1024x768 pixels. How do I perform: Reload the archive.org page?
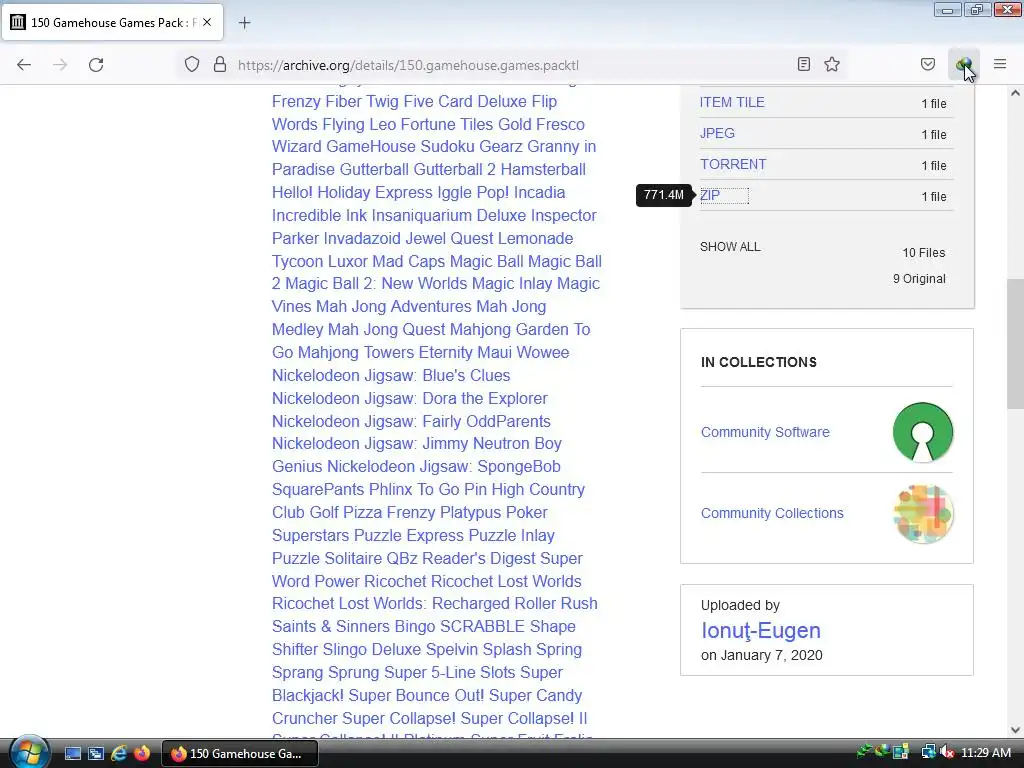click(x=96, y=65)
